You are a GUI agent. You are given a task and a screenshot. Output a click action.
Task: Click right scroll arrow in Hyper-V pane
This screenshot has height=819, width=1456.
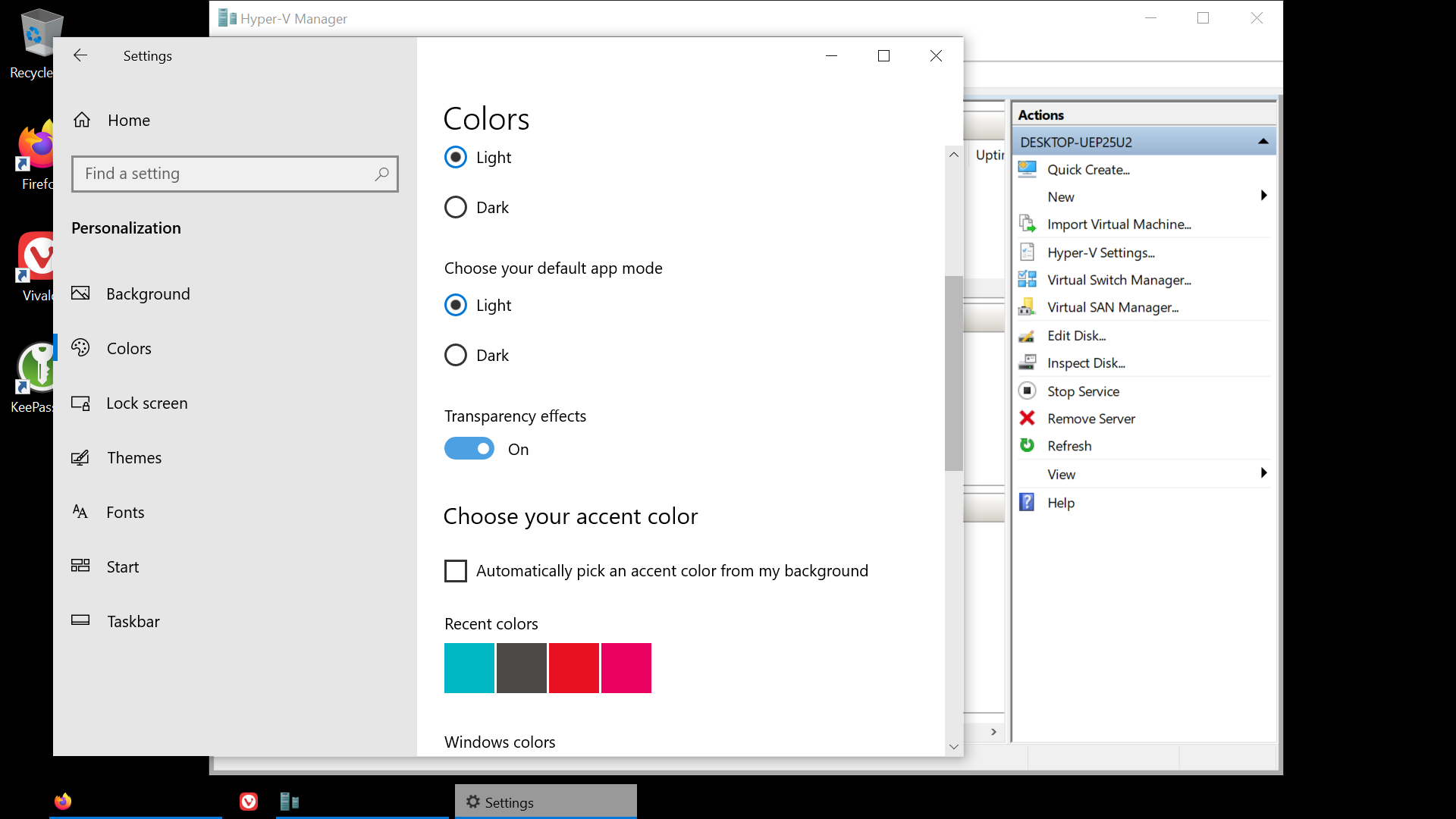pyautogui.click(x=993, y=732)
